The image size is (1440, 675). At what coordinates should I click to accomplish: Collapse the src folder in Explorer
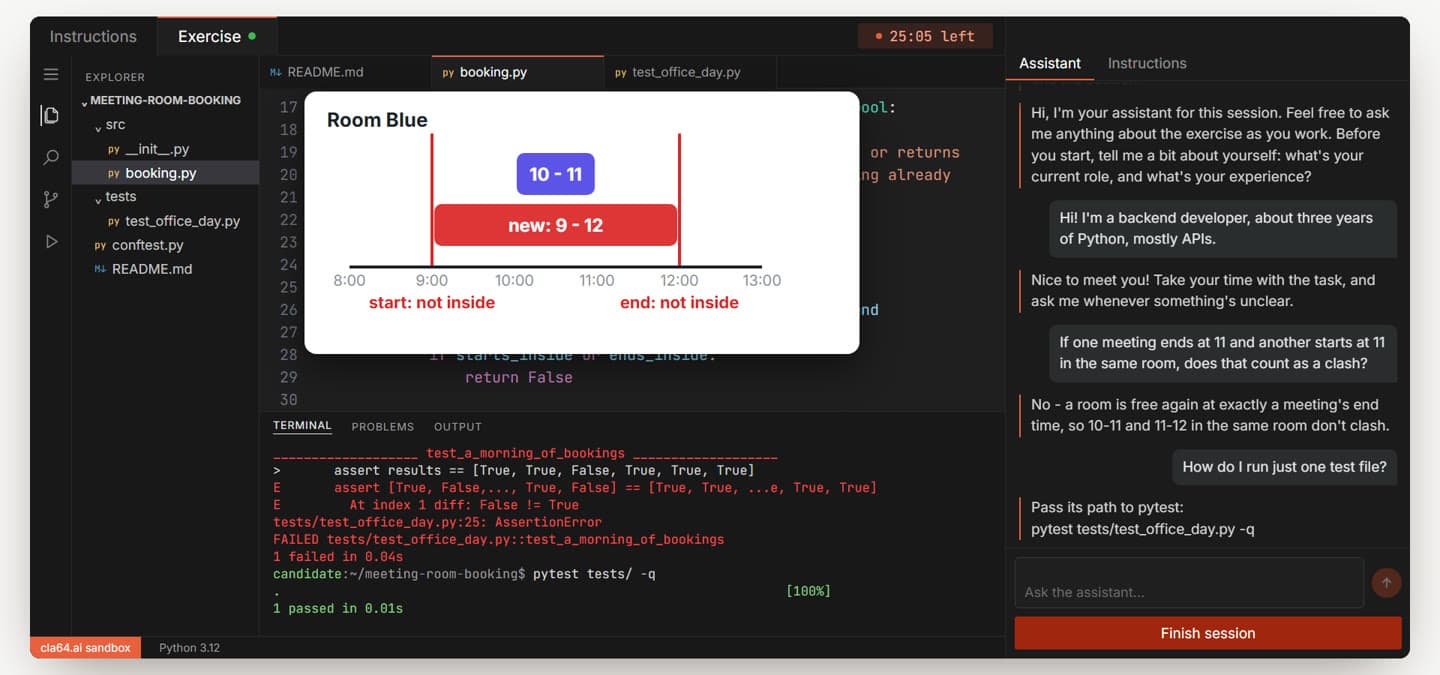coord(165,125)
